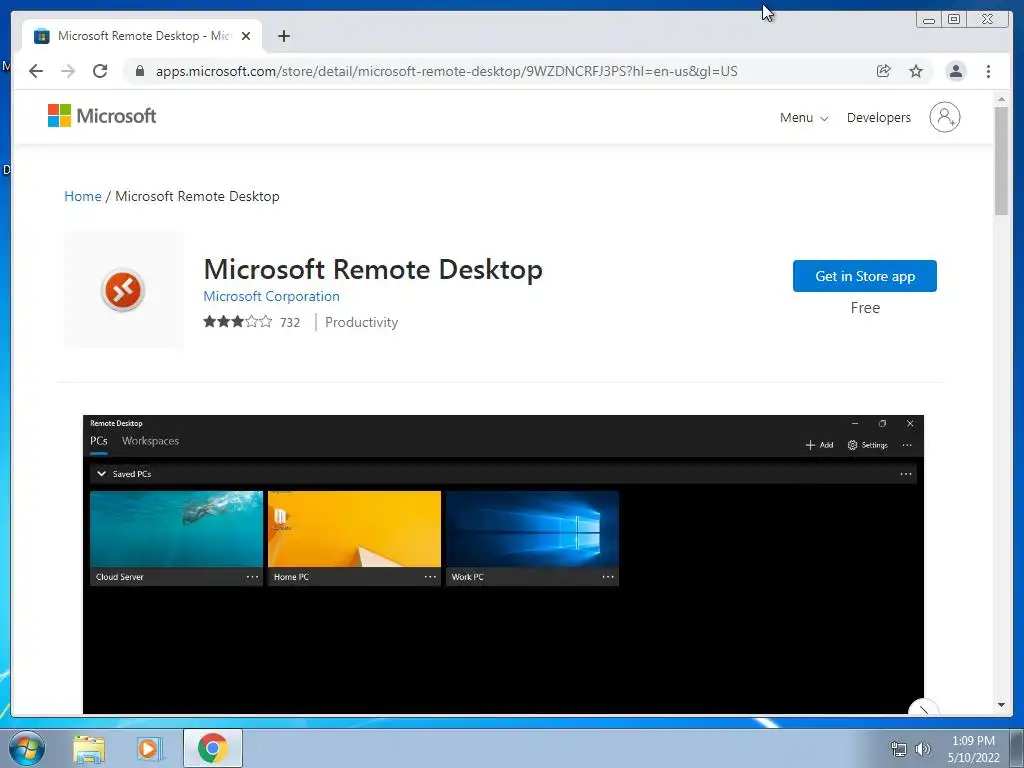This screenshot has width=1024, height=768.
Task: Click the Work PC thumbnail
Action: pos(532,529)
